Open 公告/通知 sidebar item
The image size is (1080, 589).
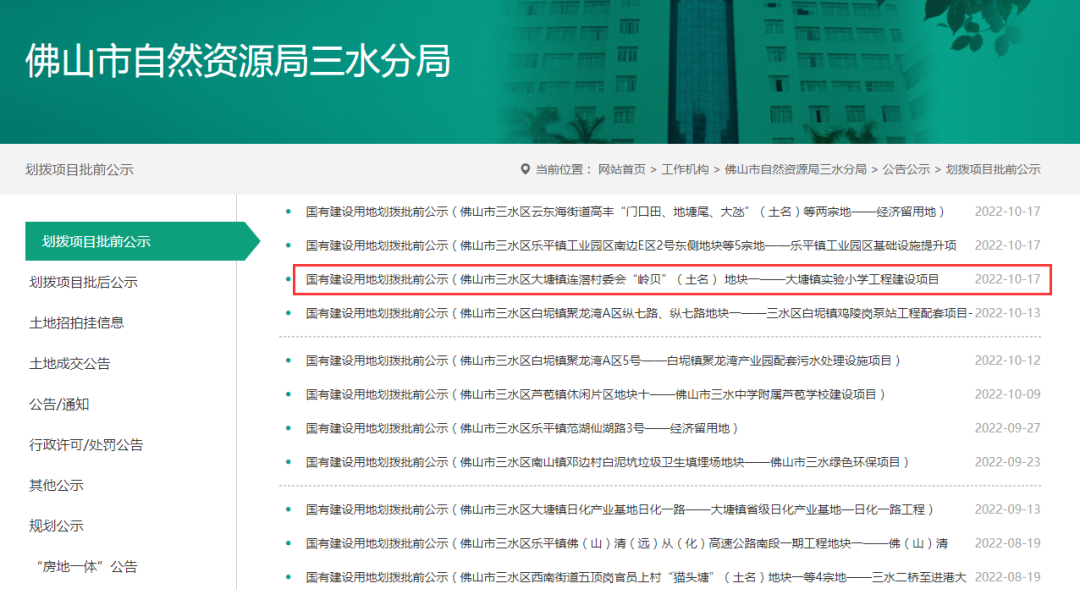click(x=59, y=404)
